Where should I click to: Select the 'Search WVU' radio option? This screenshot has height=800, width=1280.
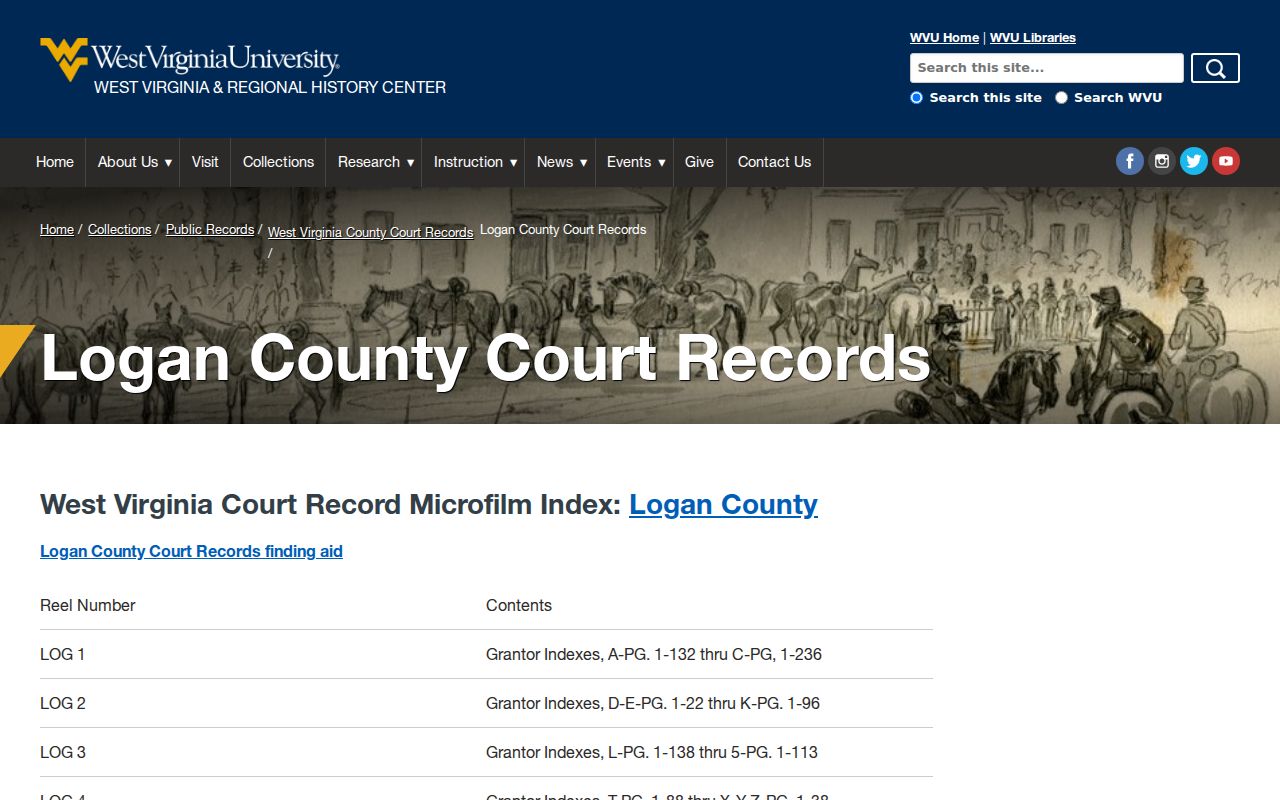click(x=1061, y=98)
